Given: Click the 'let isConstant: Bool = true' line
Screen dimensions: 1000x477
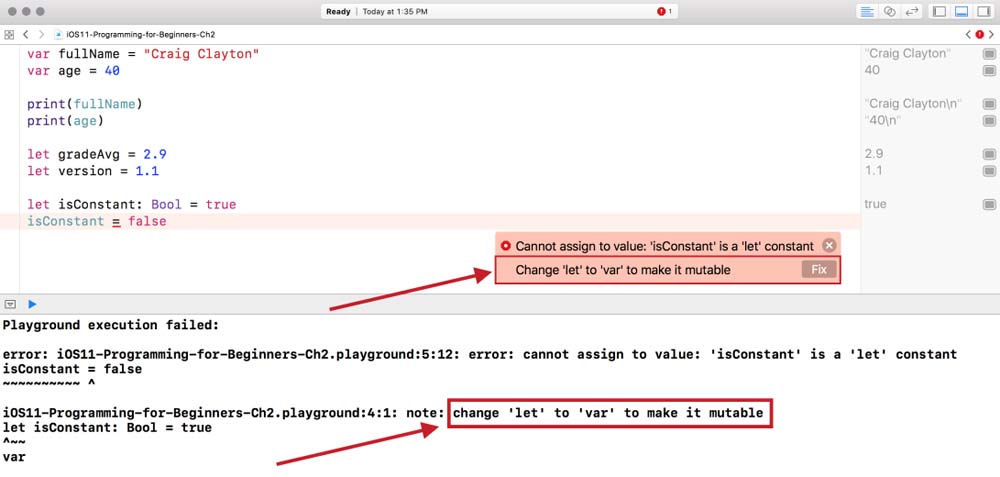Looking at the screenshot, I should pyautogui.click(x=131, y=205).
